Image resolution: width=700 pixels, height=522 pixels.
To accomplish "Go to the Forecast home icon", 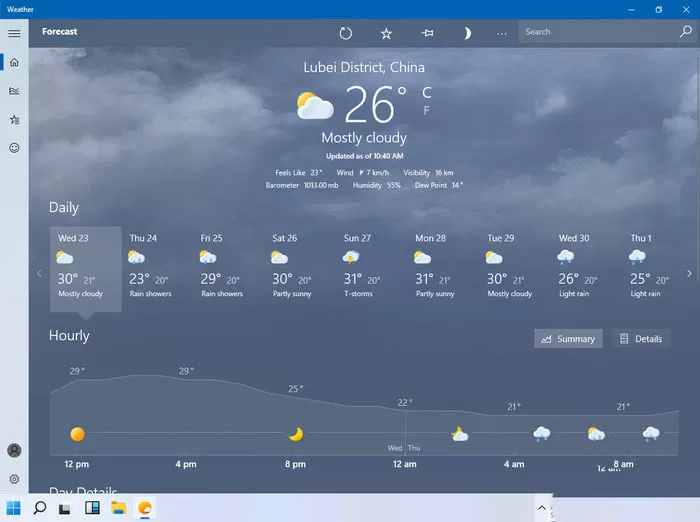I will [14, 62].
